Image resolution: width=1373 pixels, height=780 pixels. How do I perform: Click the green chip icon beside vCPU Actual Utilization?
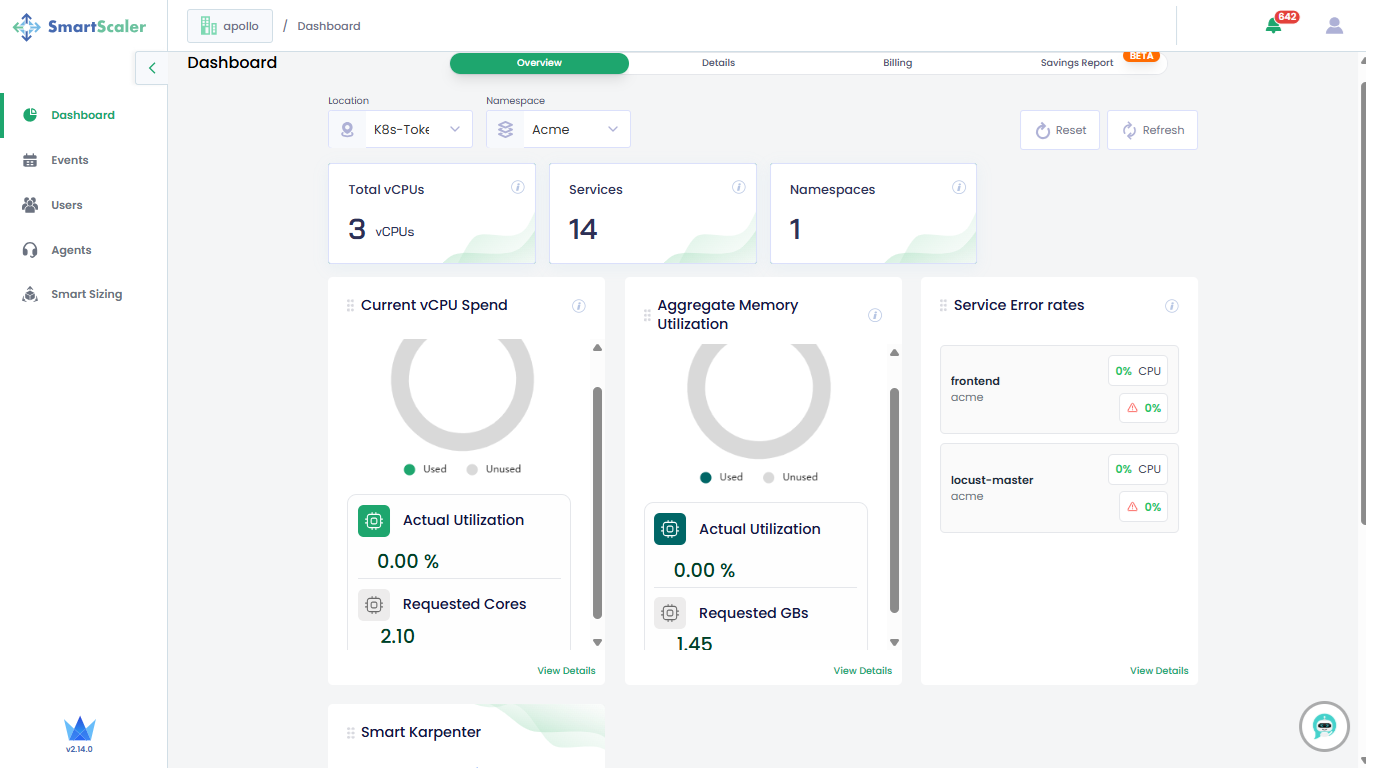pos(374,521)
